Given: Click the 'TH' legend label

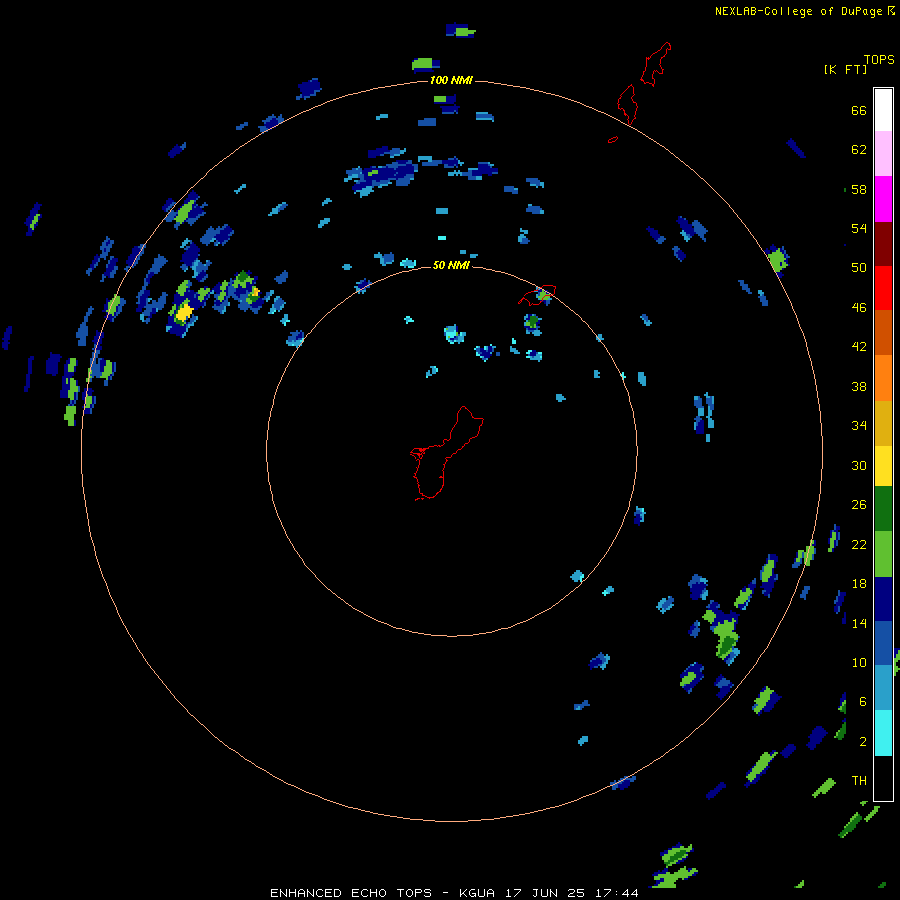Looking at the screenshot, I should [859, 780].
